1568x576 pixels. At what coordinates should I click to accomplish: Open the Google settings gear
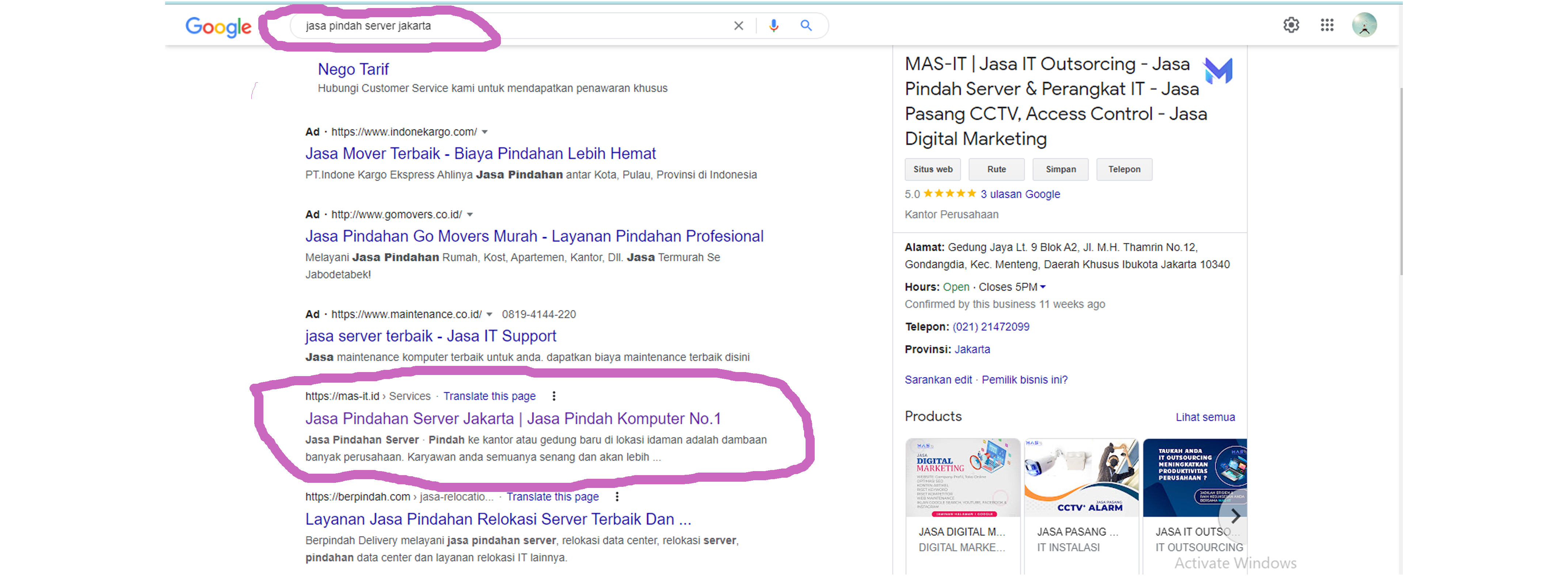coord(1291,25)
